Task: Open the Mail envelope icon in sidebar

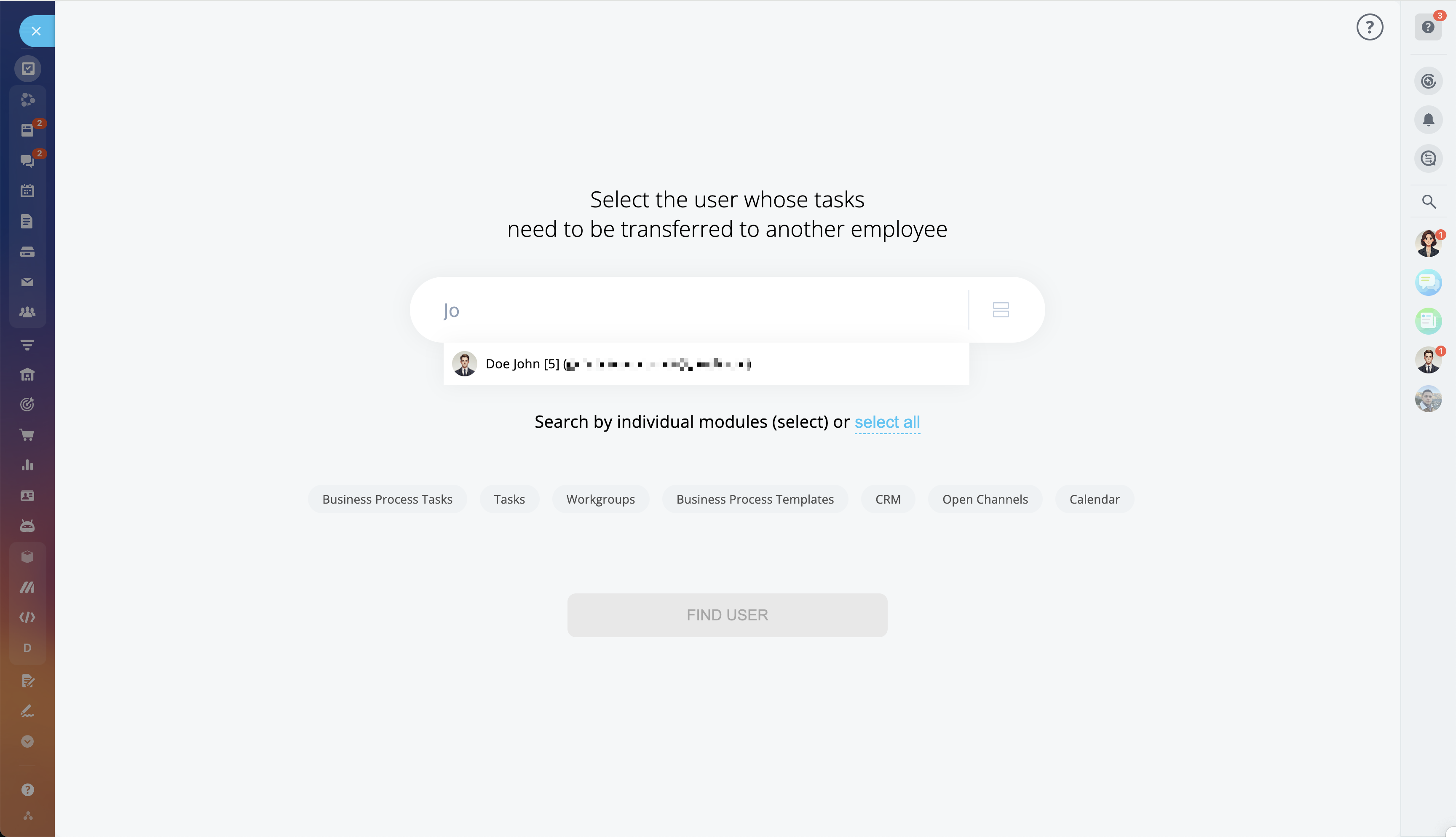Action: pos(27,282)
